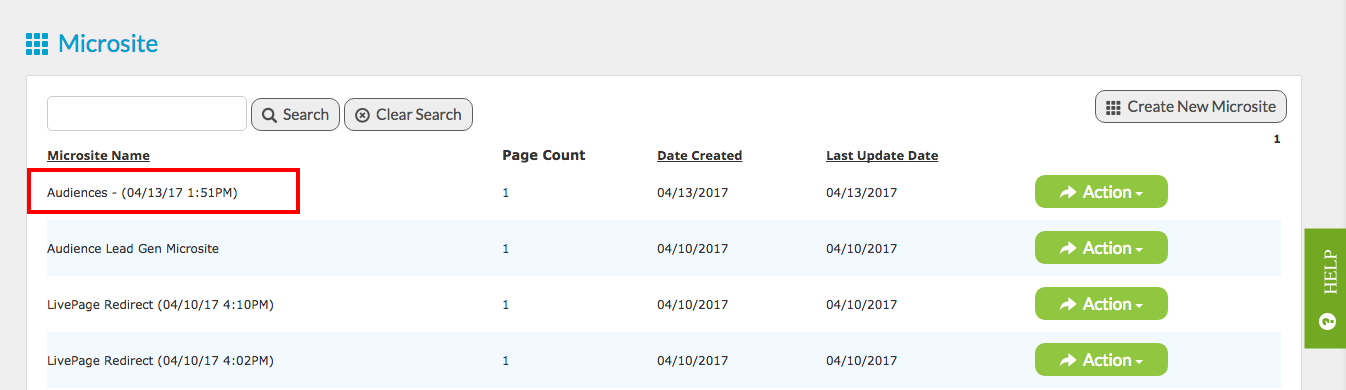1346x390 pixels.
Task: Open the Action dropdown for the Audiences microsite
Action: coord(1101,192)
